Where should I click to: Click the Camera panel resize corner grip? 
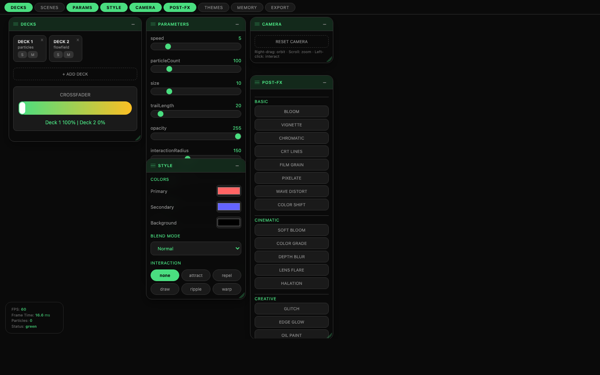[329, 59]
